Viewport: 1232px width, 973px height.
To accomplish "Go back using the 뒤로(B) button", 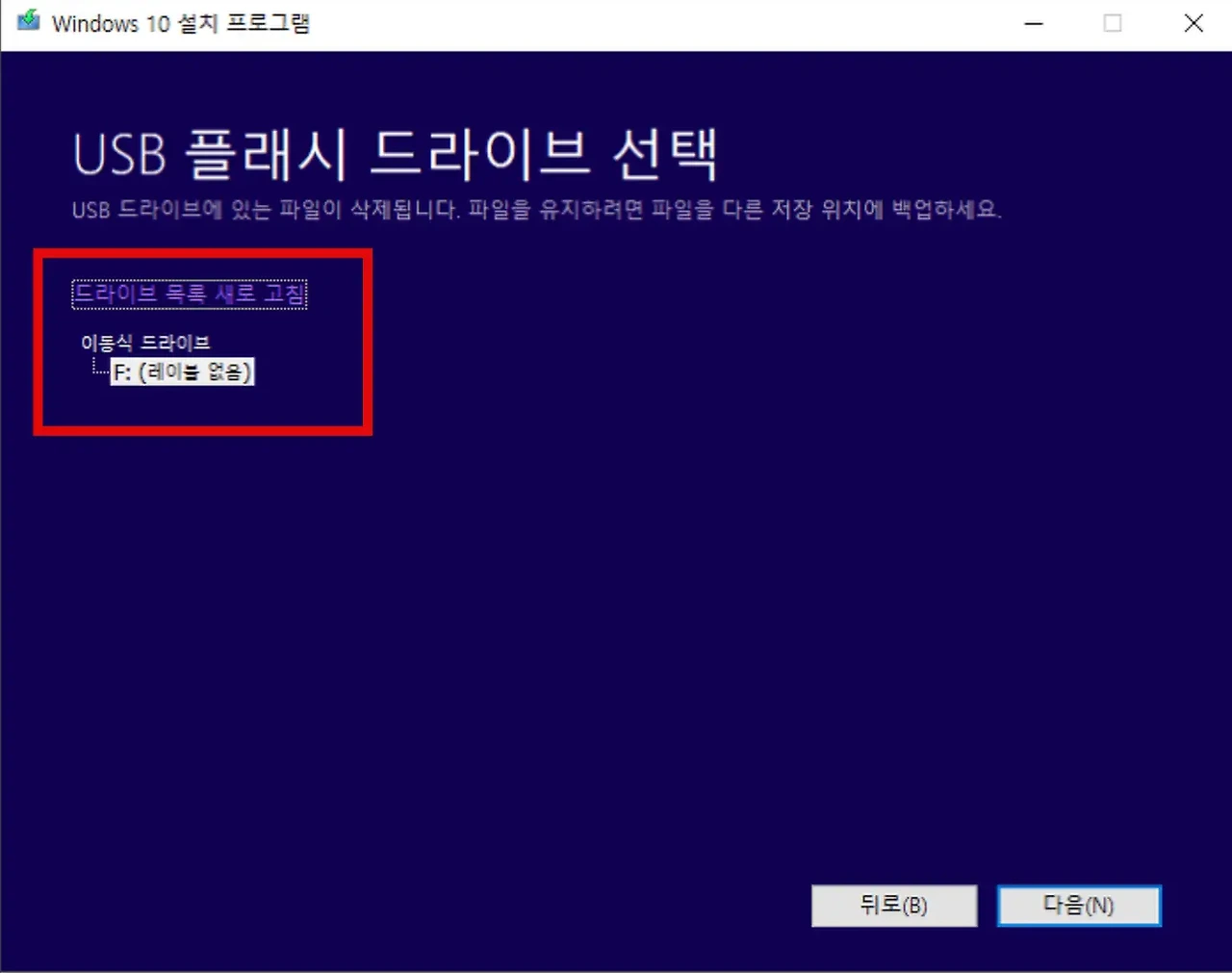I will (x=893, y=905).
